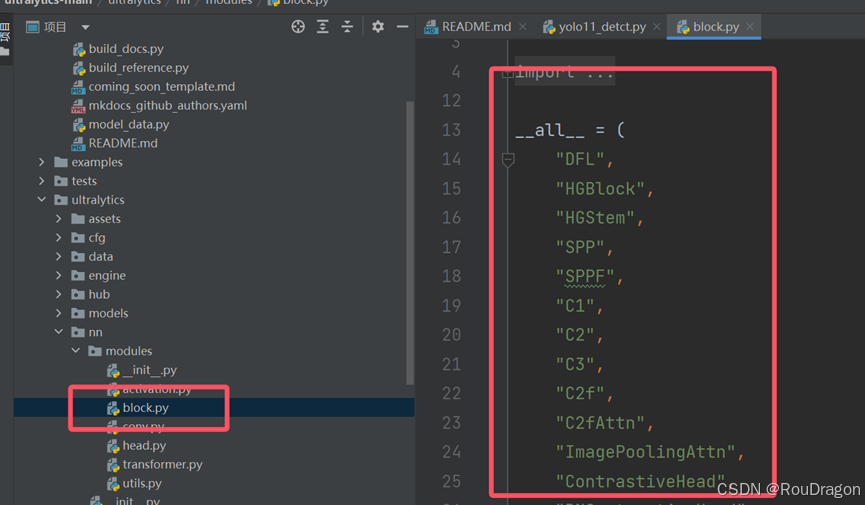Open transformer.py file
Image resolution: width=865 pixels, height=505 pixels.
tap(162, 465)
